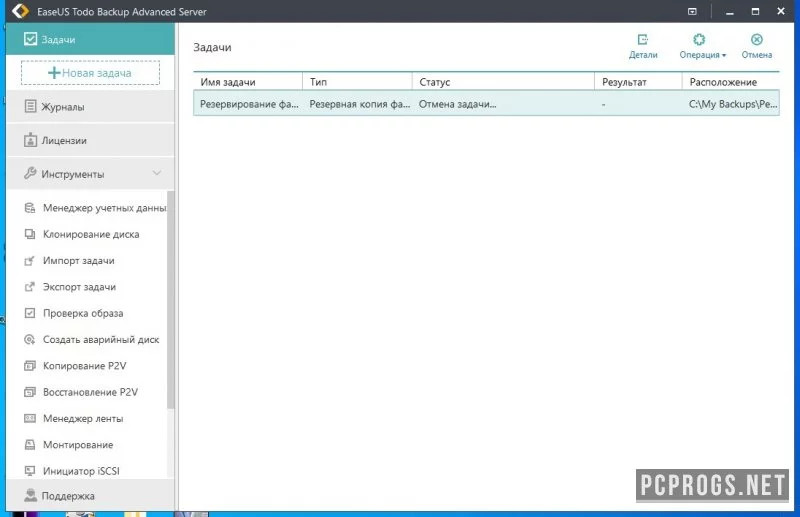Choose Импорт задачи
This screenshot has height=517, width=800.
[x=79, y=260]
